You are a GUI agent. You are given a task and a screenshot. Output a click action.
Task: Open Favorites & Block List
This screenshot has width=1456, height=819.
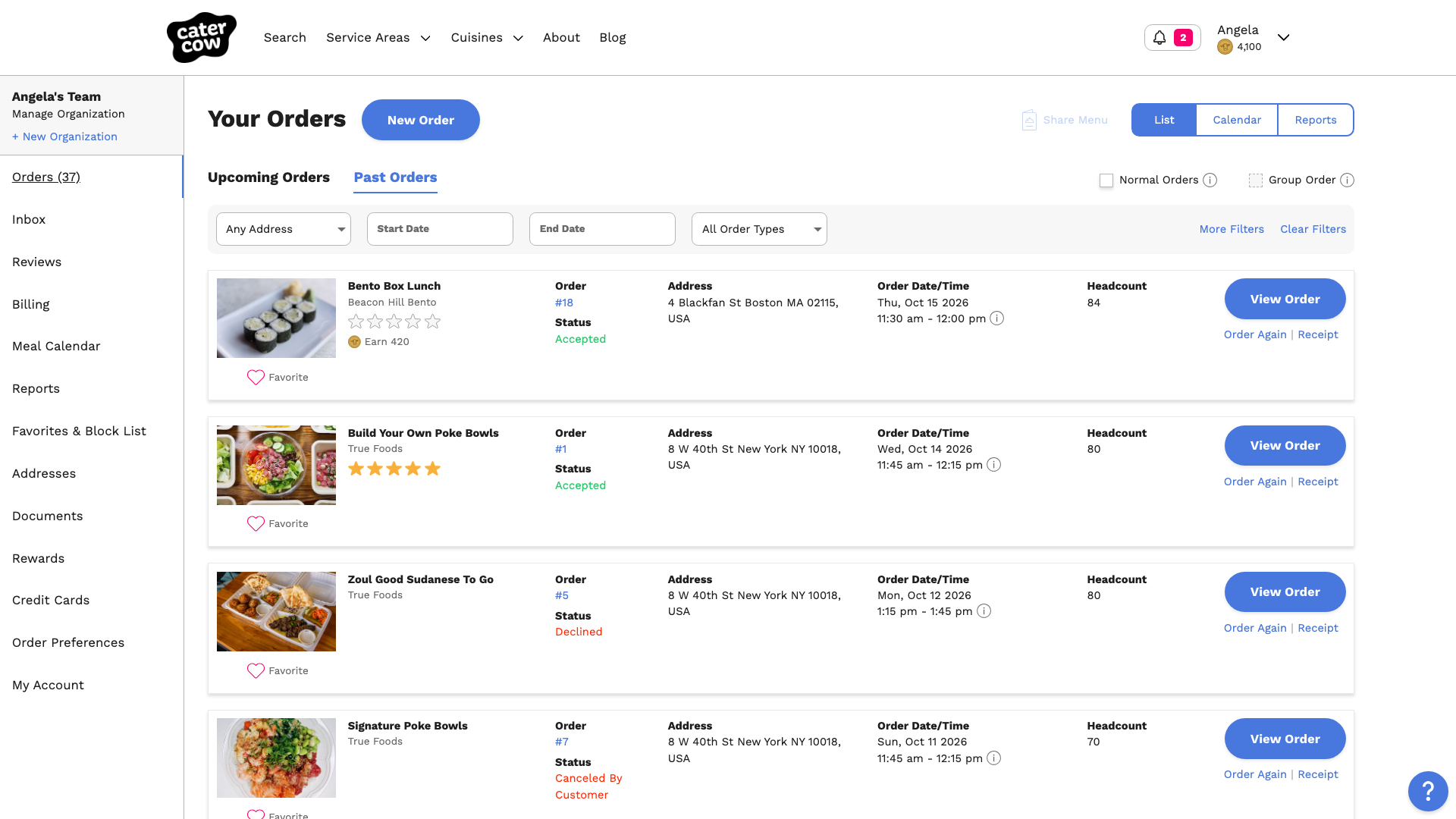click(79, 431)
